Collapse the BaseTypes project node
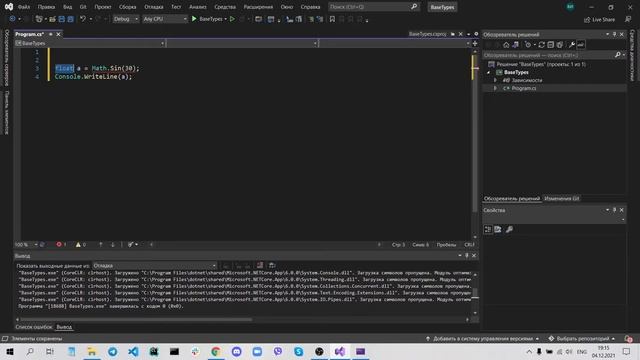This screenshot has width=640, height=360. pyautogui.click(x=489, y=72)
